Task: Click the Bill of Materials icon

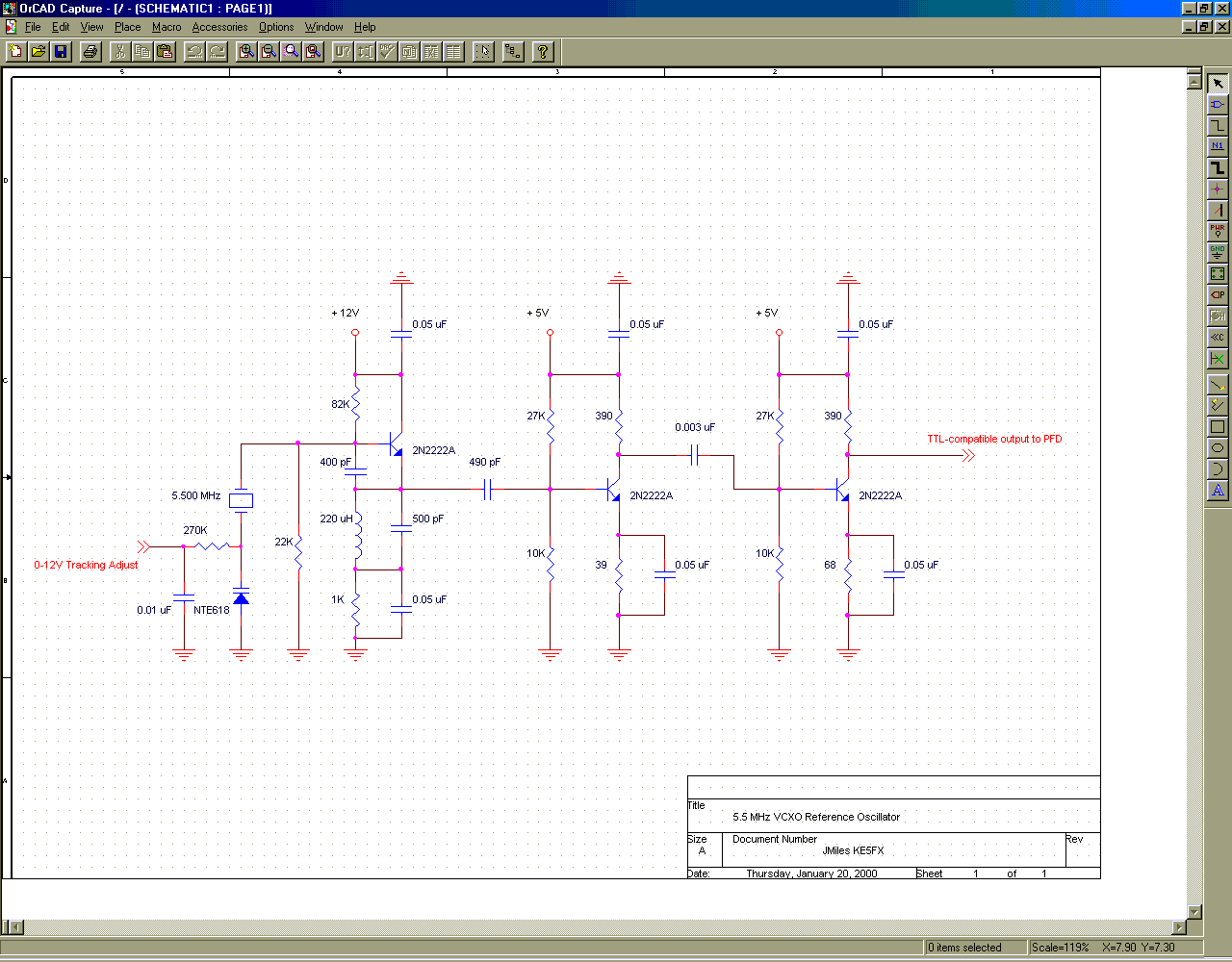Action: pyautogui.click(x=453, y=51)
